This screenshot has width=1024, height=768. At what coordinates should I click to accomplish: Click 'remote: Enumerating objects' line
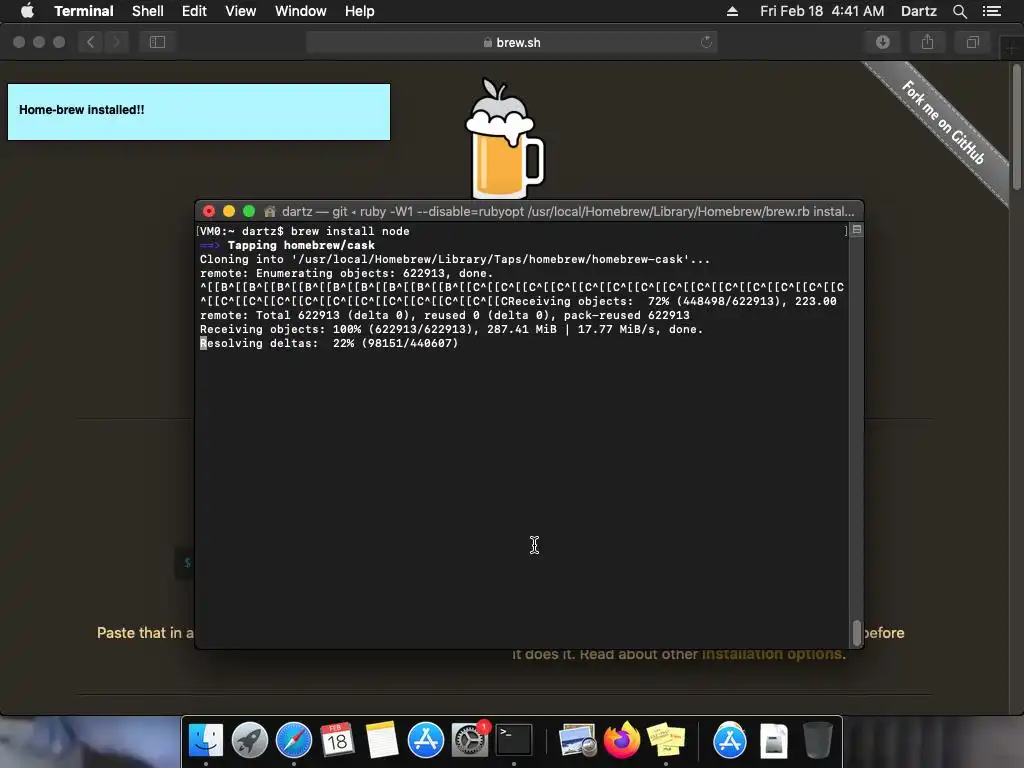[346, 274]
